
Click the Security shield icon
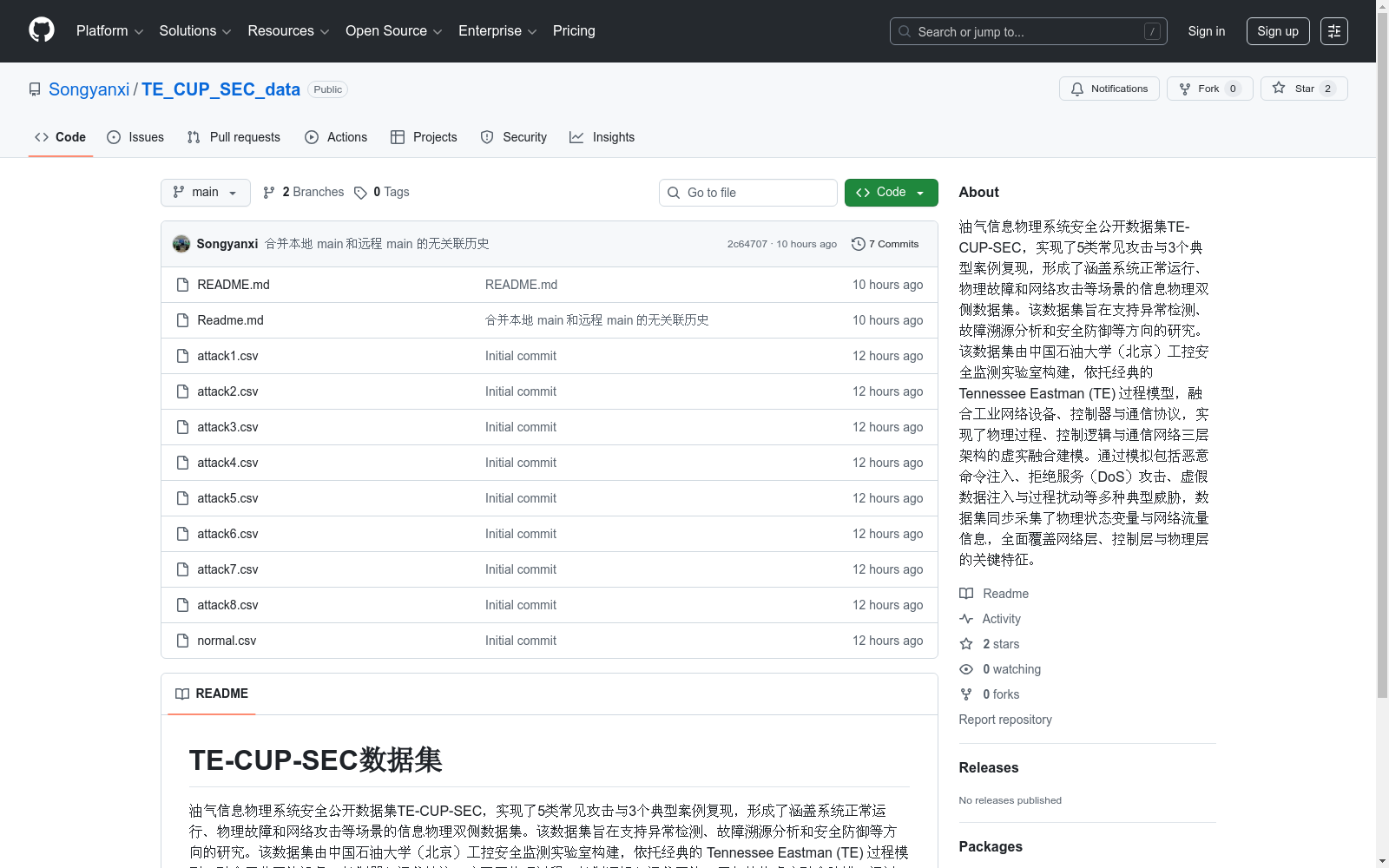(487, 137)
